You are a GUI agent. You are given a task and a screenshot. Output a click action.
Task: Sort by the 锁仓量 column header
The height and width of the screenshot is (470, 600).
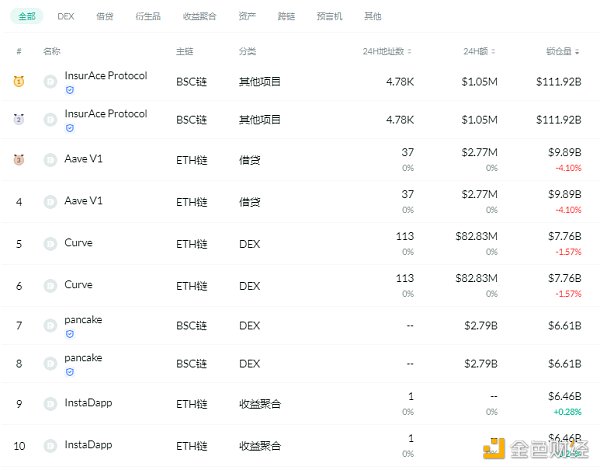coord(562,51)
